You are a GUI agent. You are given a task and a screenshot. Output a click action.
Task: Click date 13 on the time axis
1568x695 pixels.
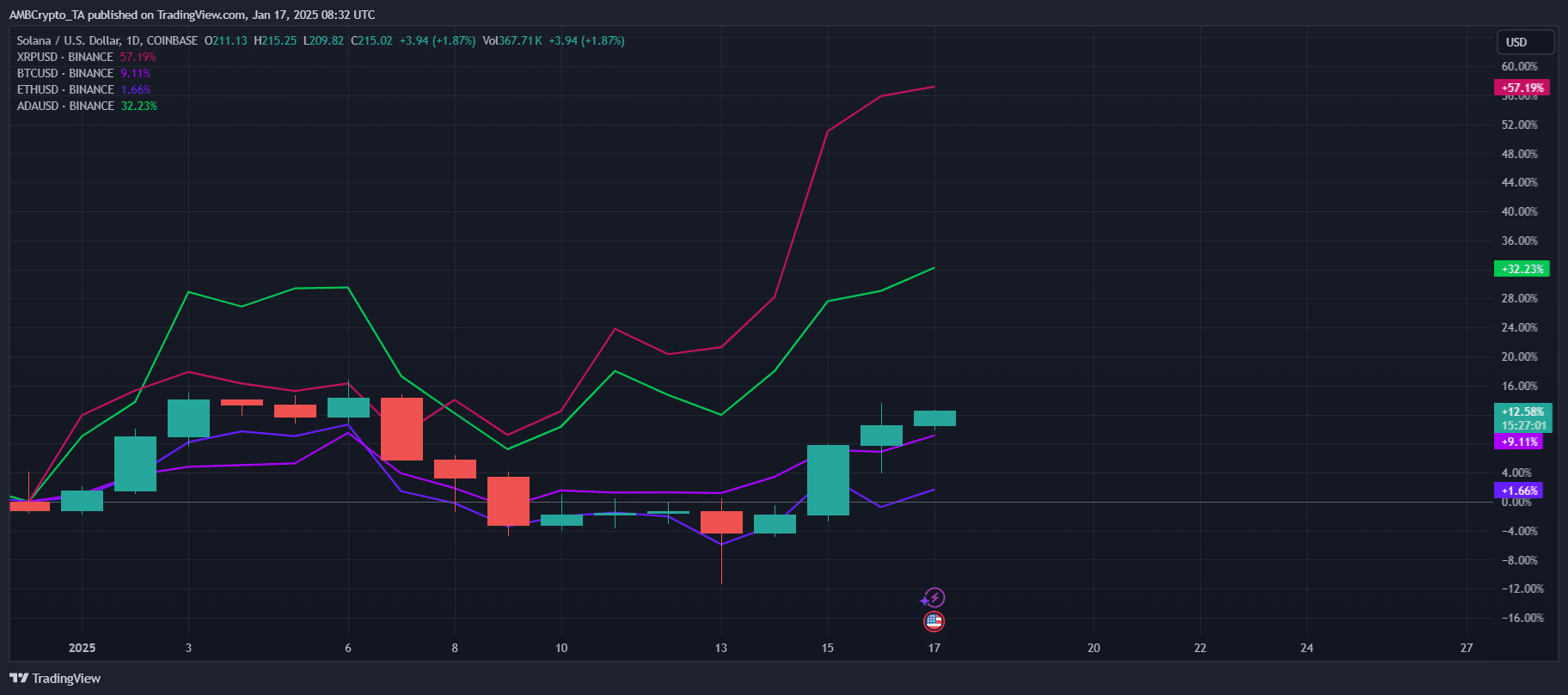click(x=720, y=648)
